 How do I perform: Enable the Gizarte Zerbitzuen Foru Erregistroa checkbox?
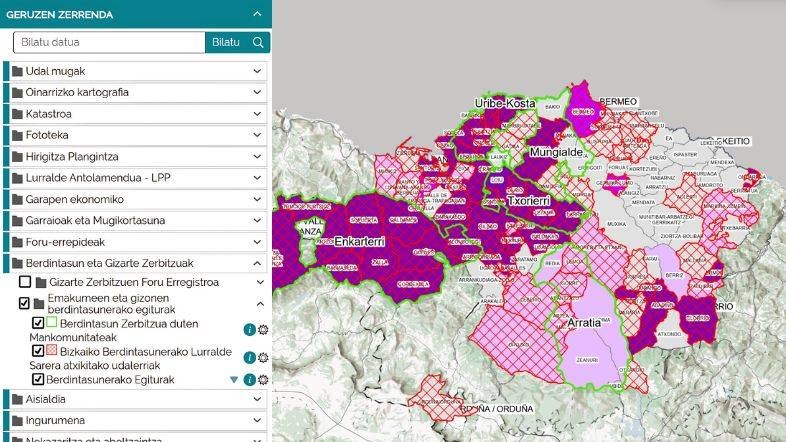point(25,283)
